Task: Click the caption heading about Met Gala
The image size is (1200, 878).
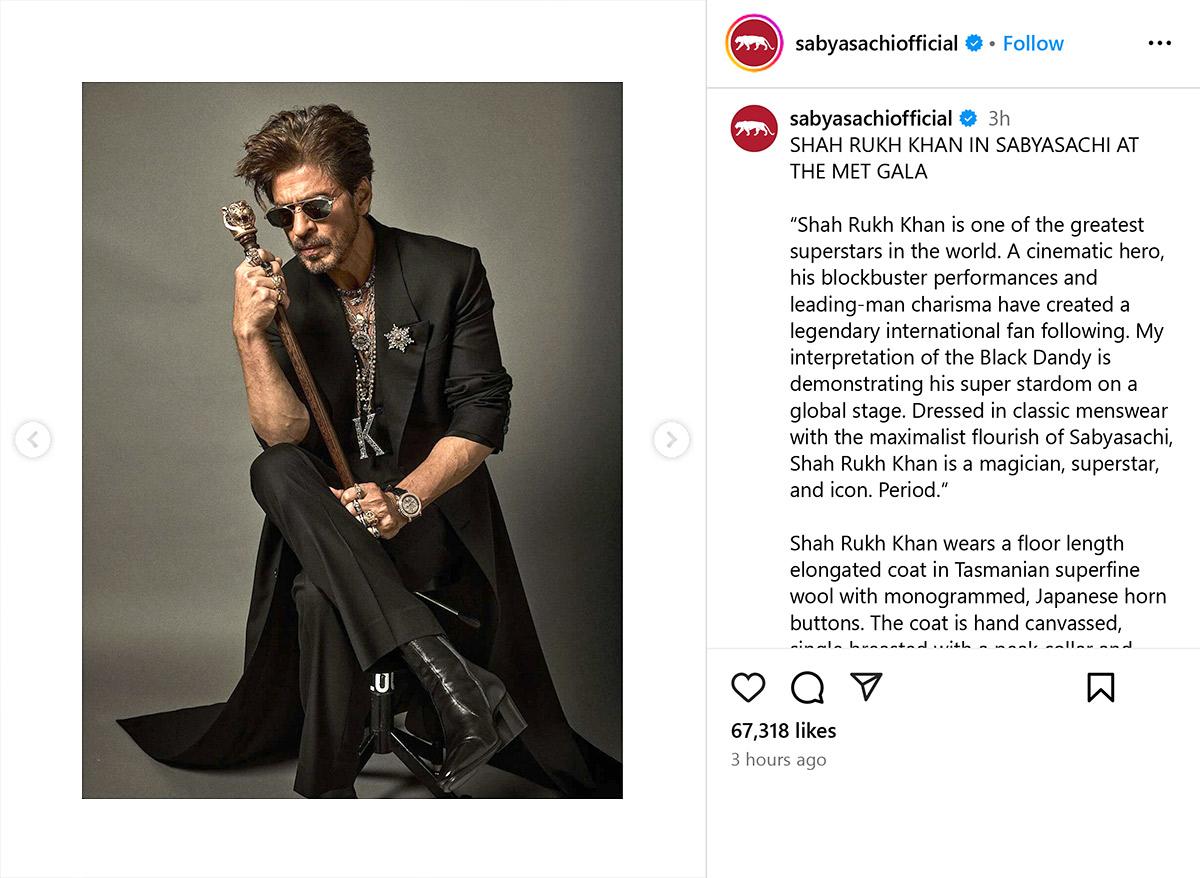Action: (964, 157)
